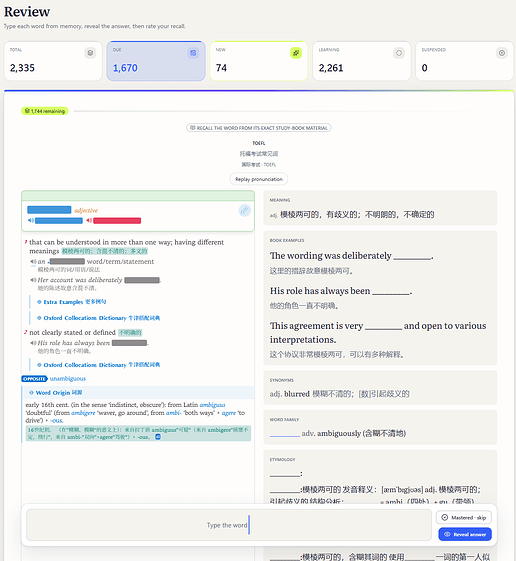The image size is (516, 561).
Task: Click the Suspended card cancel icon
Action: tap(502, 53)
